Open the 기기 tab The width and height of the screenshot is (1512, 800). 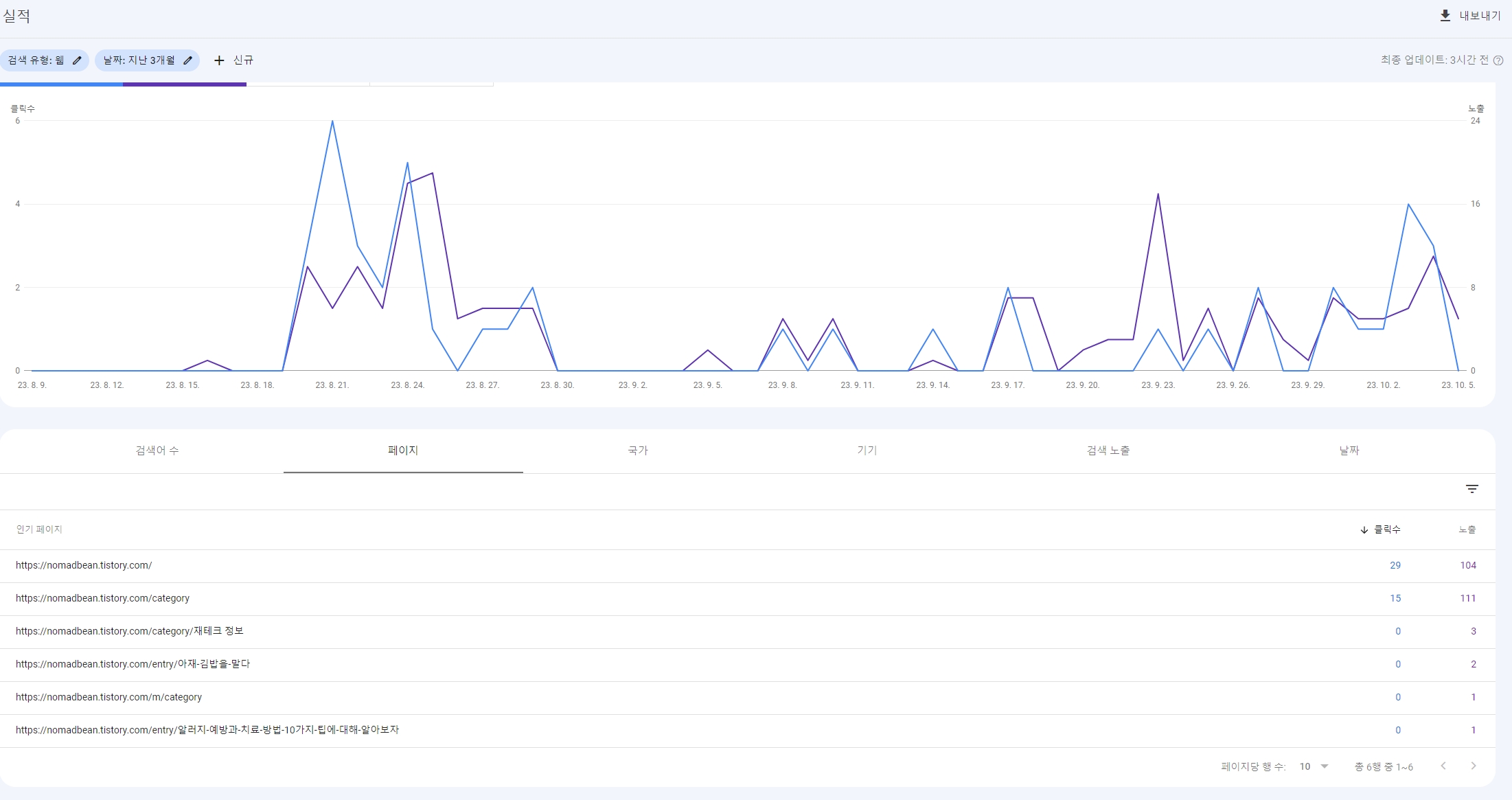(867, 450)
